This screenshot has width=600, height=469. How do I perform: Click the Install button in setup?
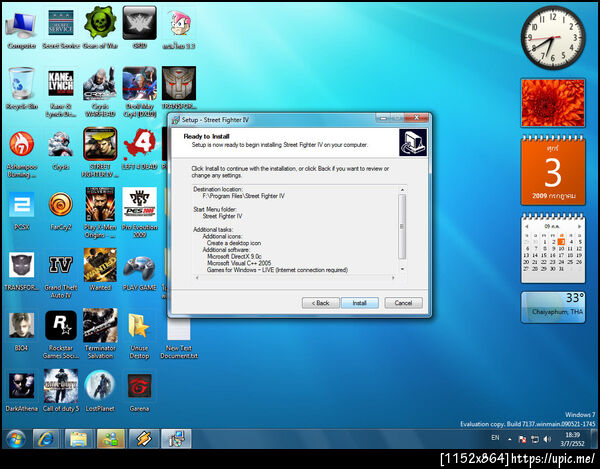(x=359, y=303)
